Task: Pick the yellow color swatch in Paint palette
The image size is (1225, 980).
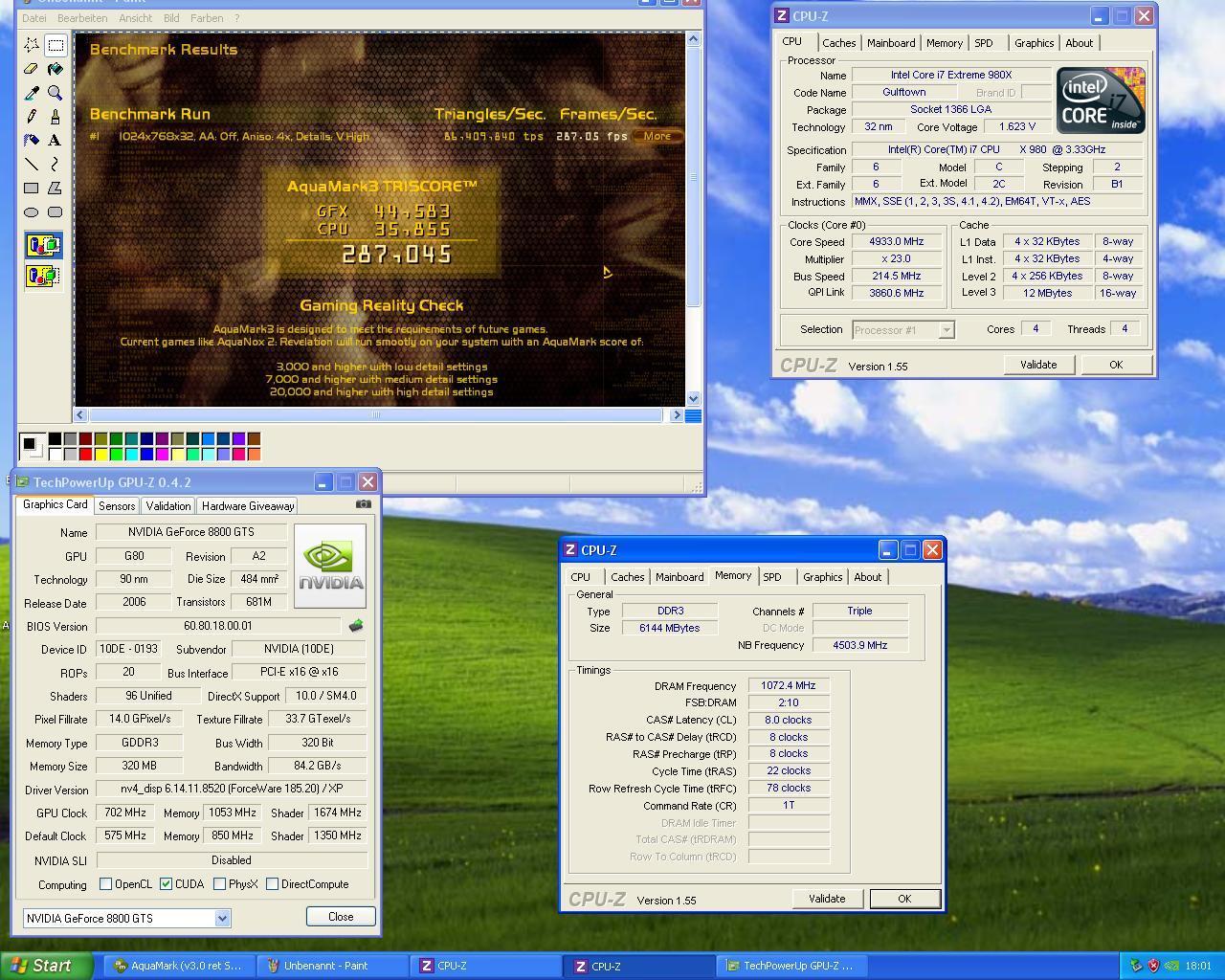Action: [100, 455]
